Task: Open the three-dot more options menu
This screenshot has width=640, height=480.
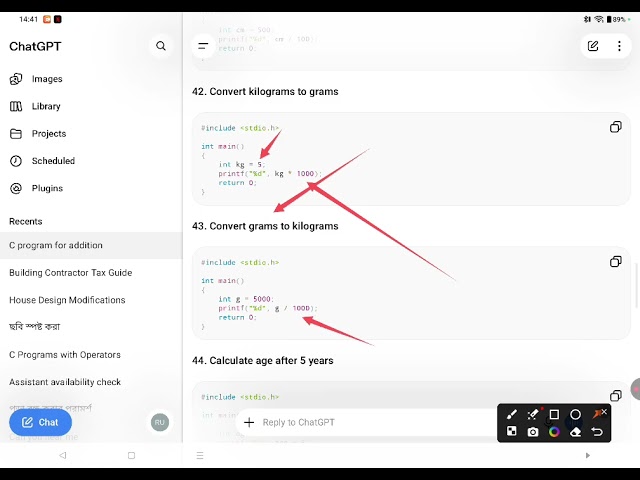Action: [x=619, y=46]
